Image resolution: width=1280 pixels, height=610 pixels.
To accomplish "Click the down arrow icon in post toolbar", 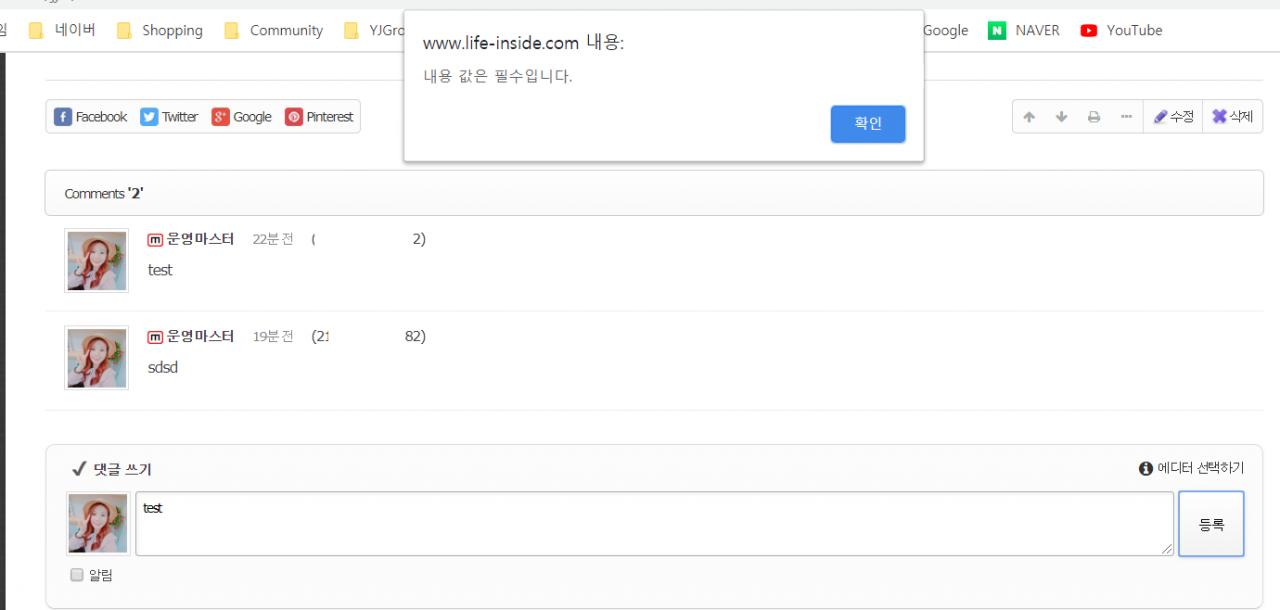I will click(x=1061, y=117).
